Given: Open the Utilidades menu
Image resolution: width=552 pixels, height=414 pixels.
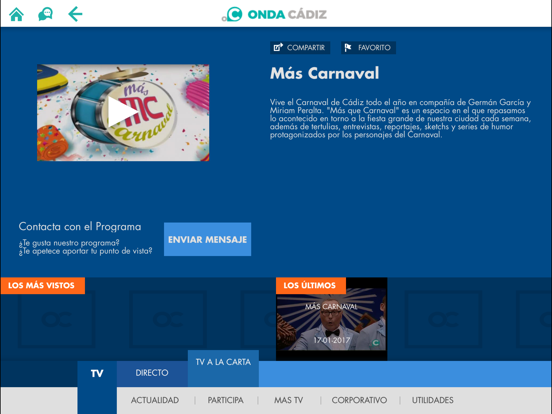Looking at the screenshot, I should click(433, 400).
